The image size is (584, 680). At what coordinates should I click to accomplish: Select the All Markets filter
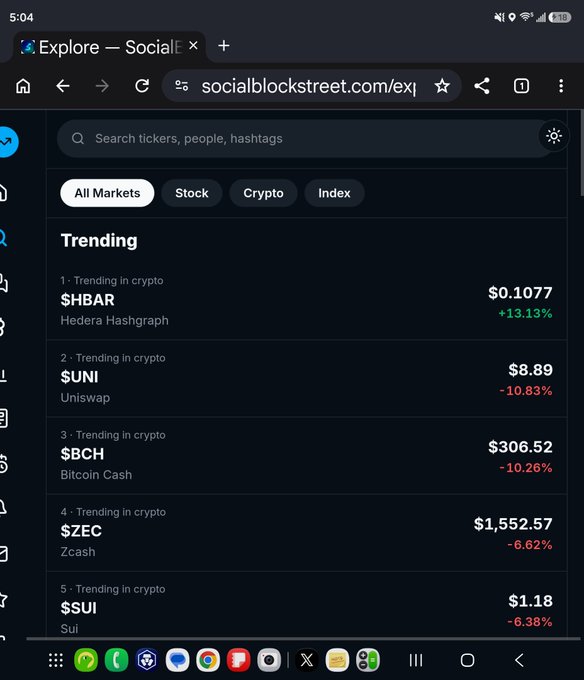click(x=107, y=193)
